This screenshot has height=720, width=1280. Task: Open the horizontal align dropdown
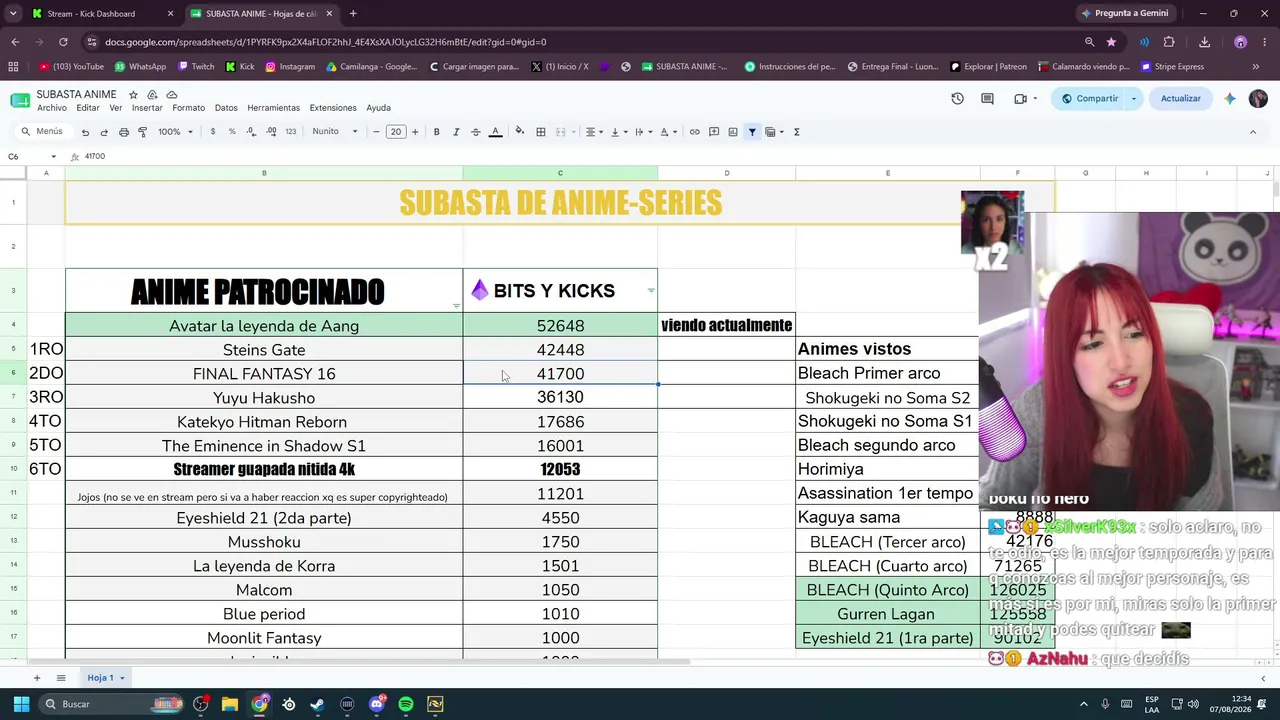point(594,132)
